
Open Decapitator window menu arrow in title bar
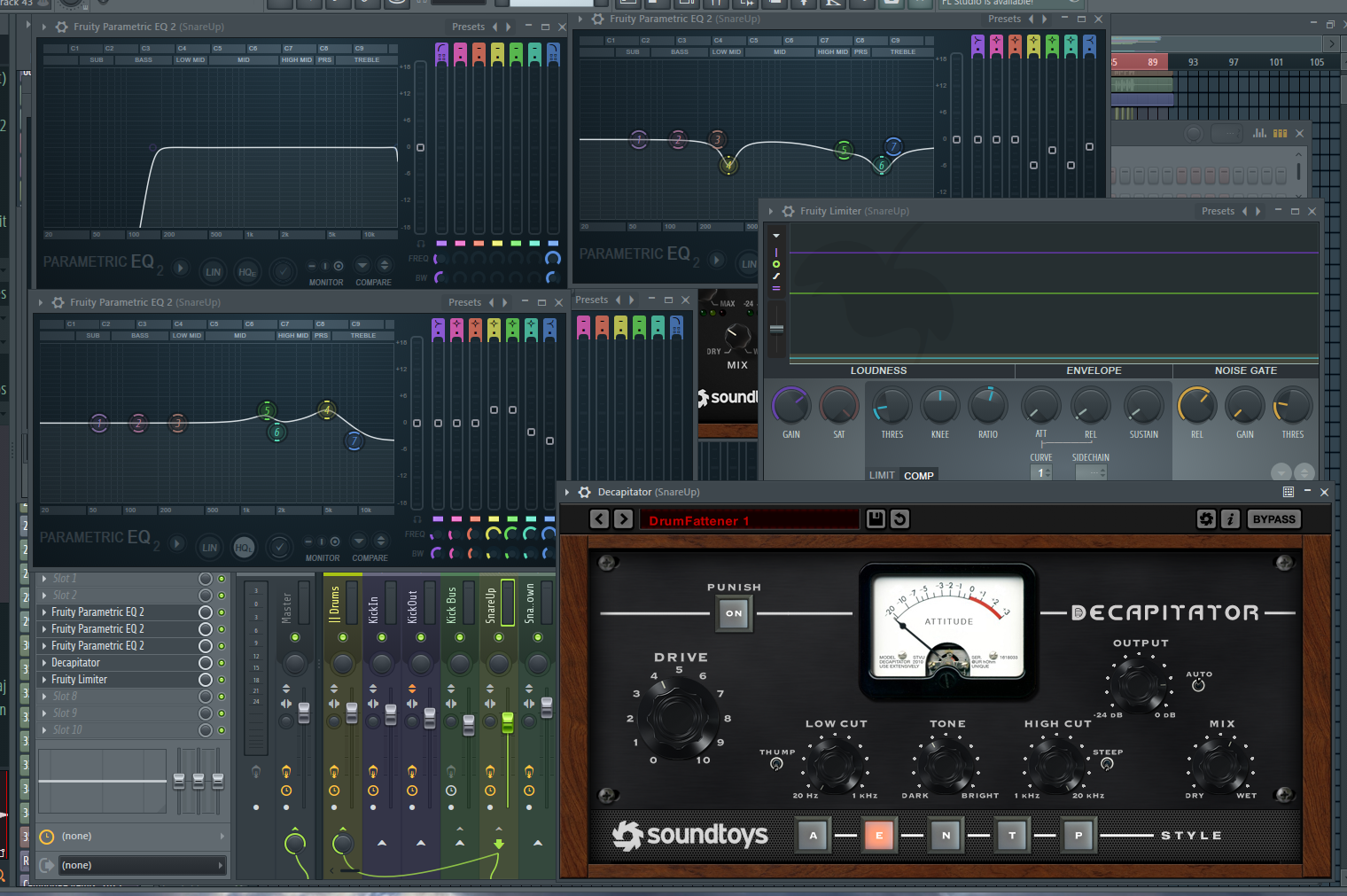pos(567,492)
